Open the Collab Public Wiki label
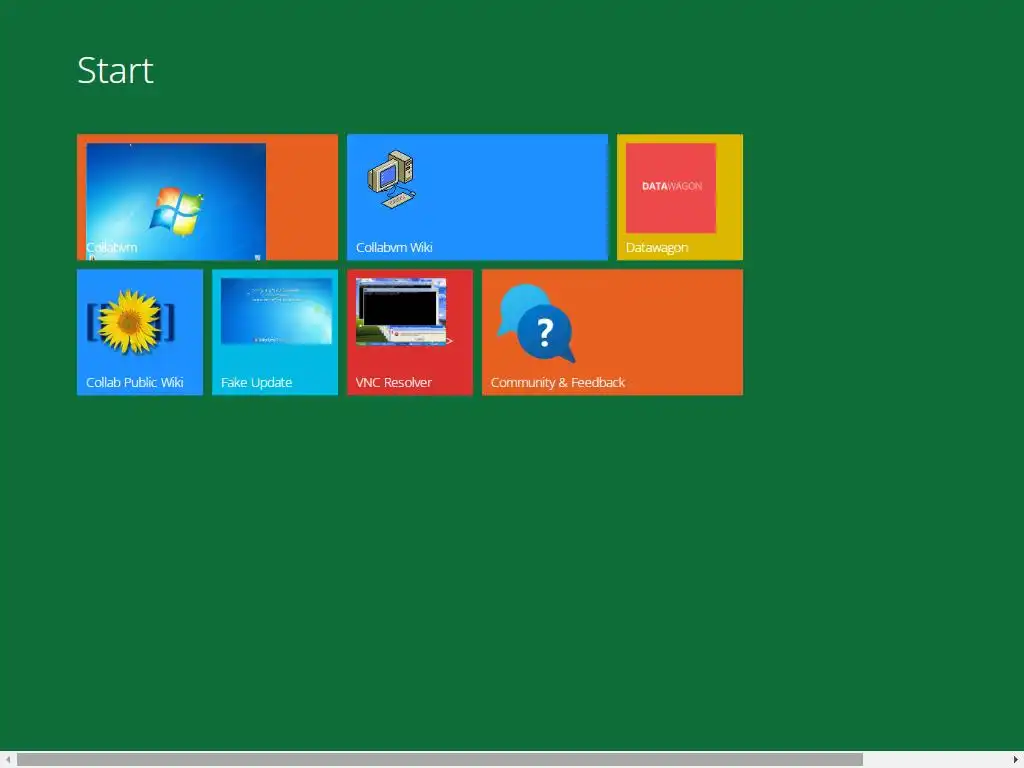1024x768 pixels. coord(135,382)
